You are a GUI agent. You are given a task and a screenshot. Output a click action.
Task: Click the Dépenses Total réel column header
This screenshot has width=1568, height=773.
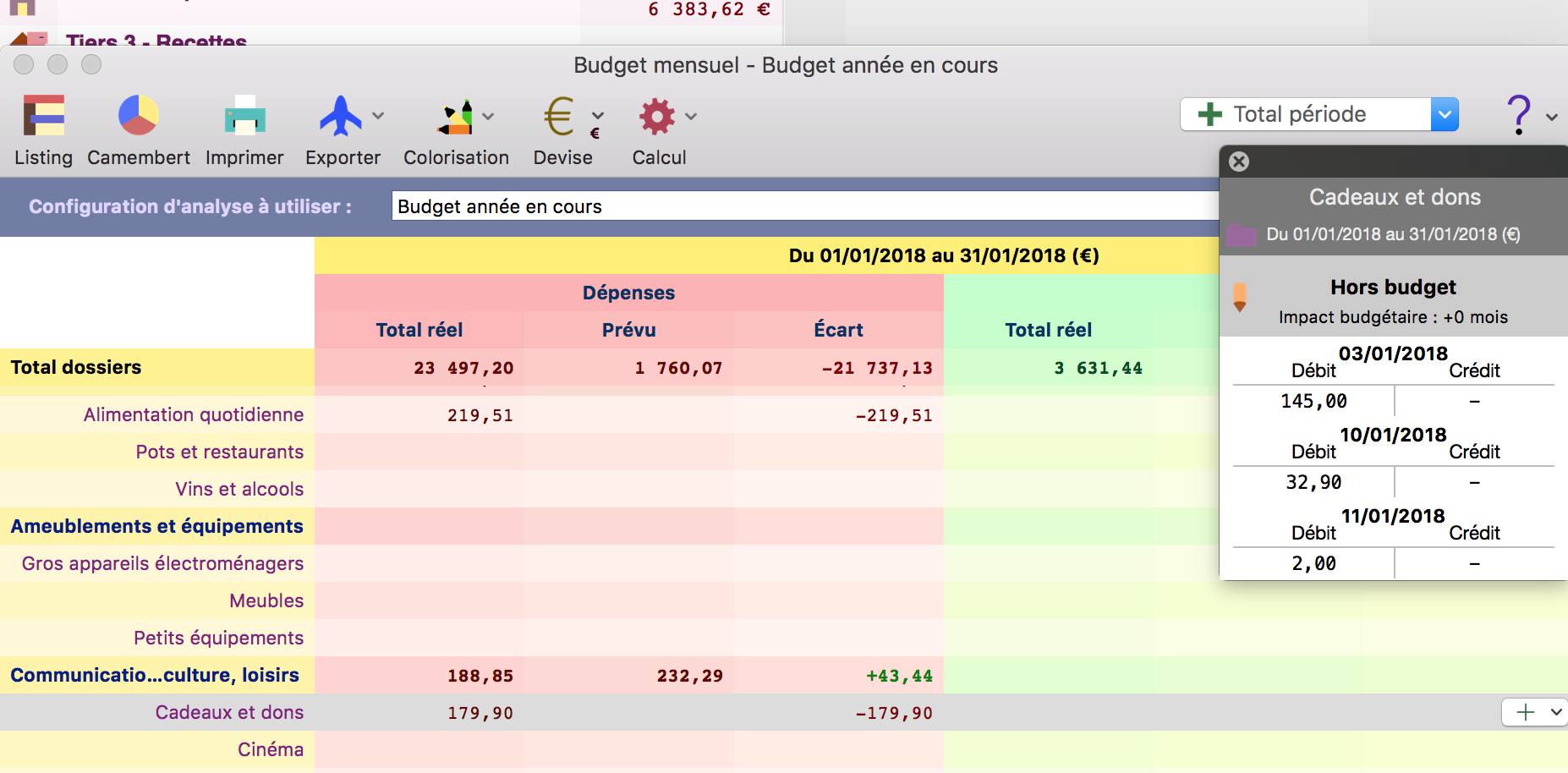[419, 330]
